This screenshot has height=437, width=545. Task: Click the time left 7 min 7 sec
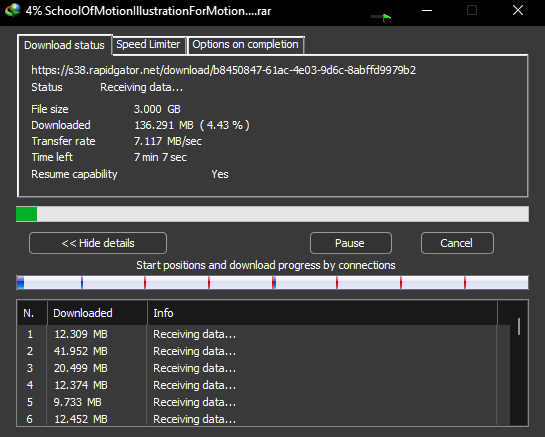(160, 157)
